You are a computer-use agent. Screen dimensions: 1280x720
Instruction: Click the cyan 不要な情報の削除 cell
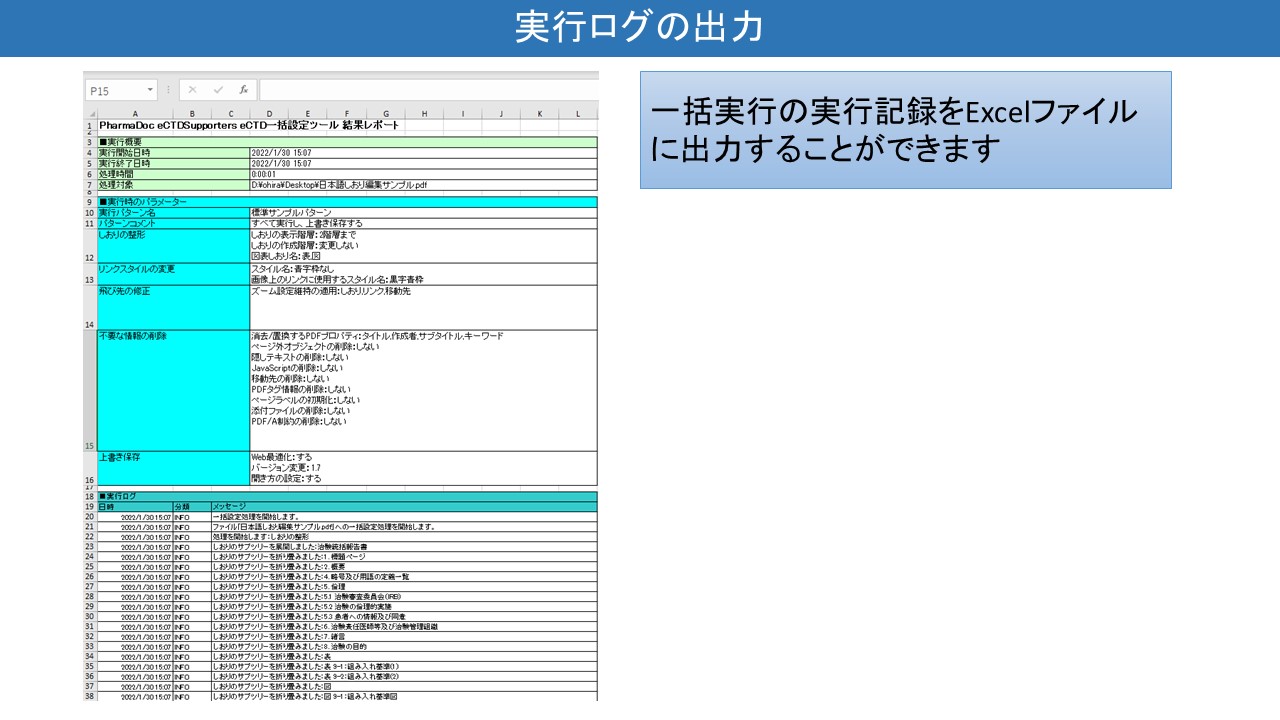[172, 390]
